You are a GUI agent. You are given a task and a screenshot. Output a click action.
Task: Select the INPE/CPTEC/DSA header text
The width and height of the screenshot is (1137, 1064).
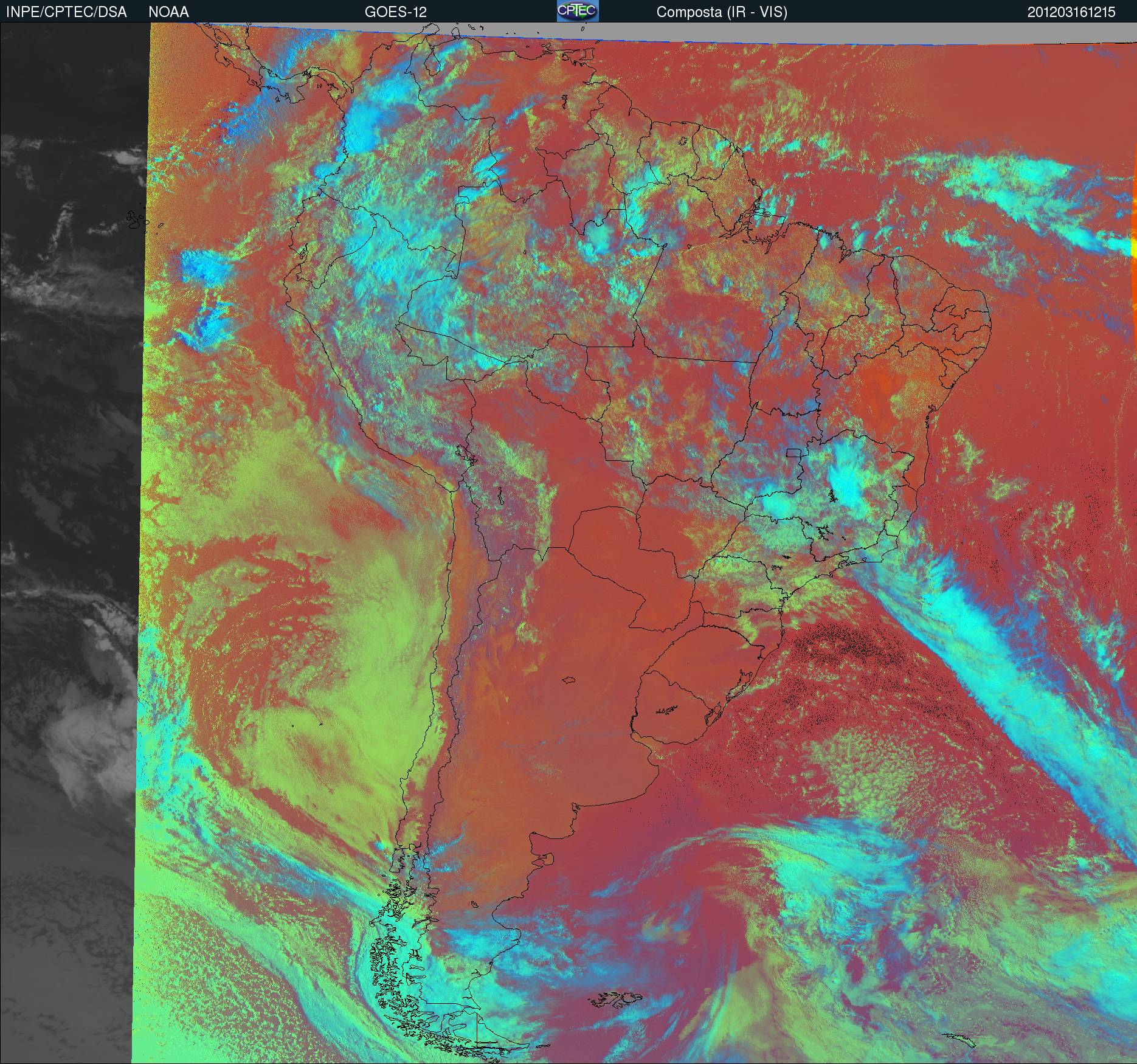66,12
